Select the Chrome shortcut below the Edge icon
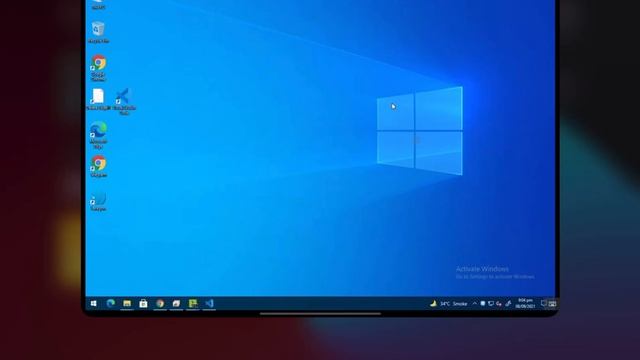This screenshot has width=640, height=360. tap(98, 166)
